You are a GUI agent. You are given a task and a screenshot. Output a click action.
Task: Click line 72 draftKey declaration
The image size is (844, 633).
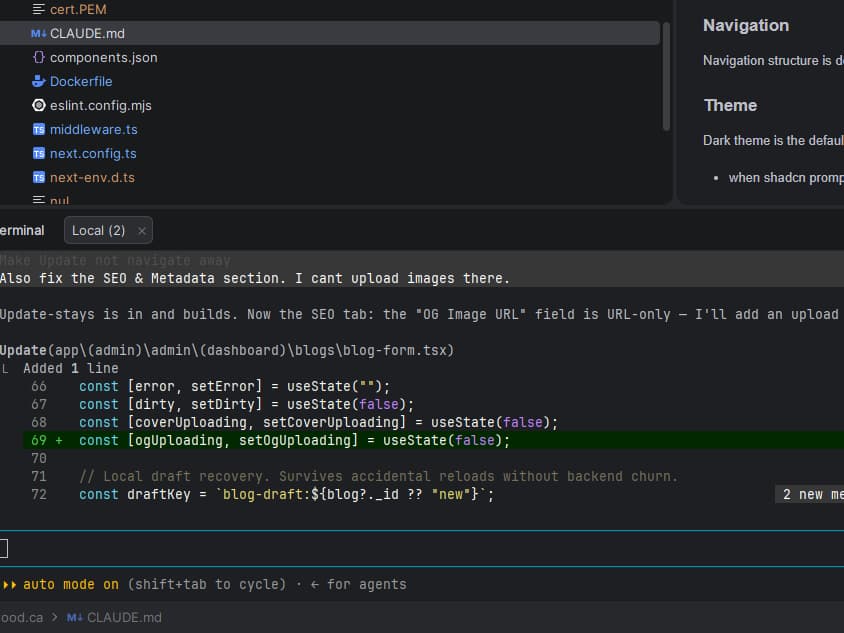point(286,494)
